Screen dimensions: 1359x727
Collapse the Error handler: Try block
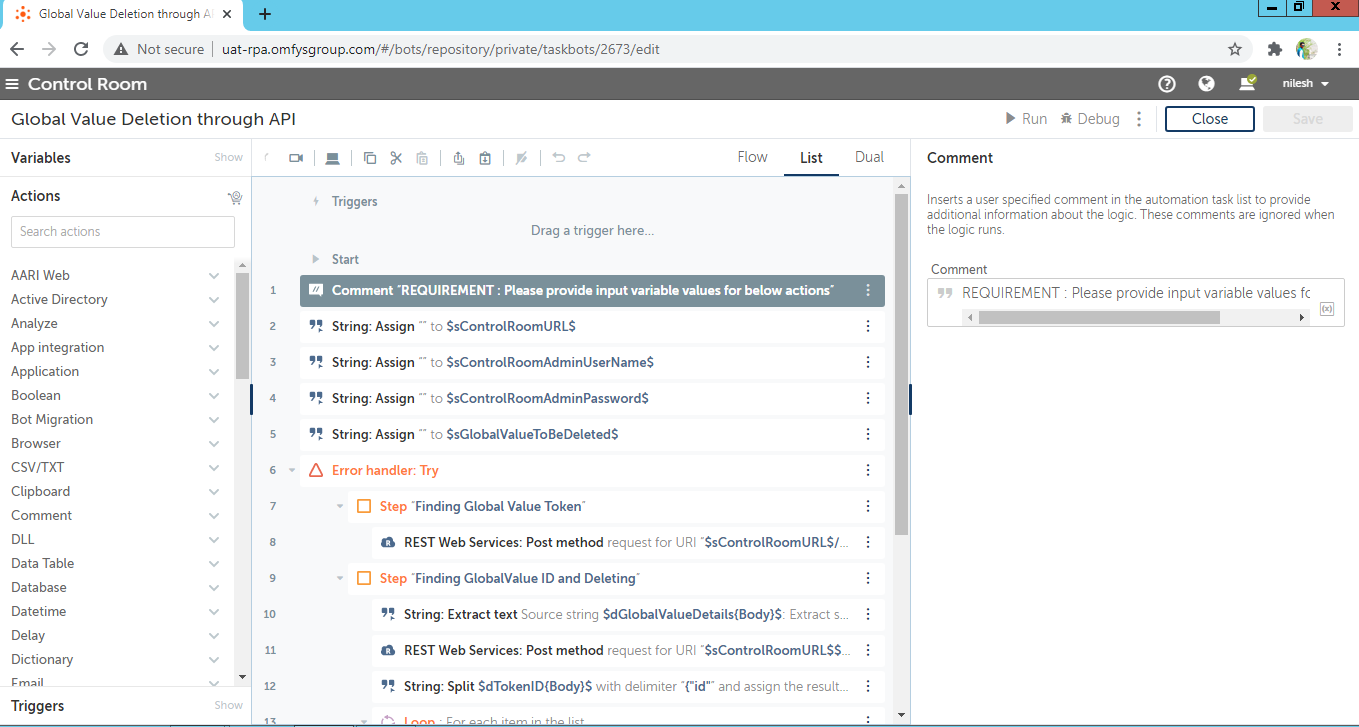[291, 470]
